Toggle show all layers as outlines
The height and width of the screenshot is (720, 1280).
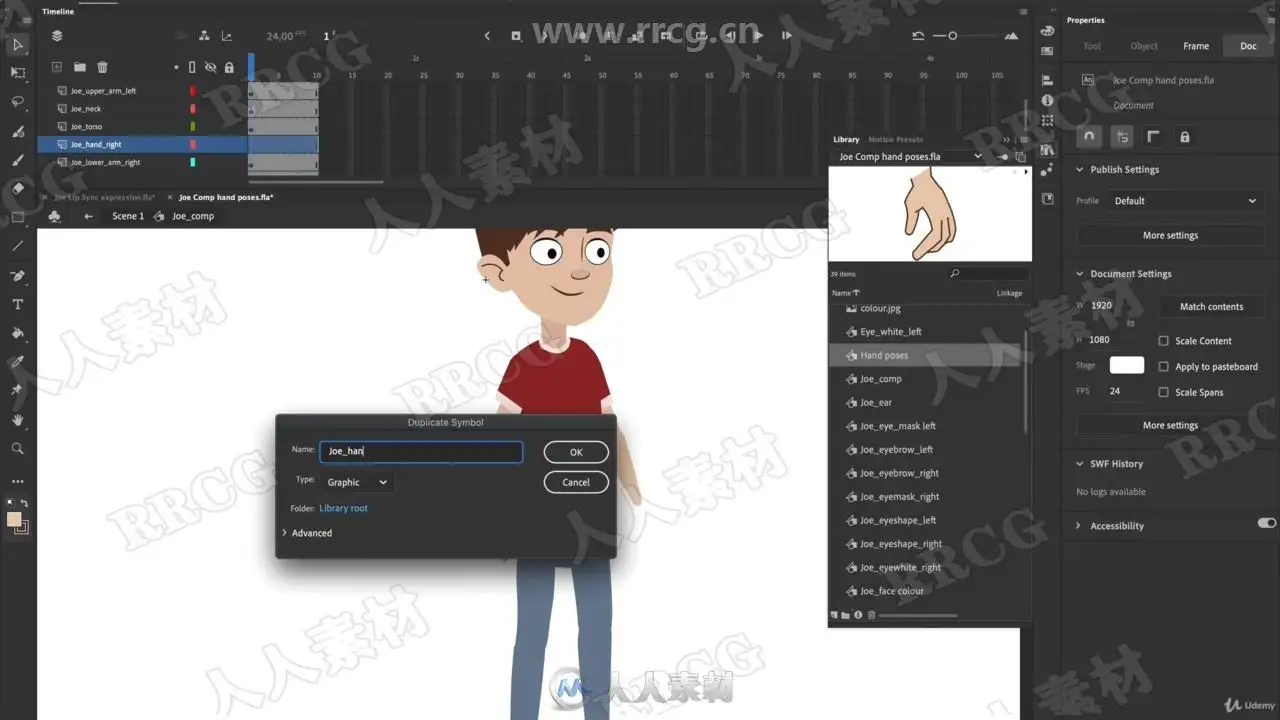192,67
